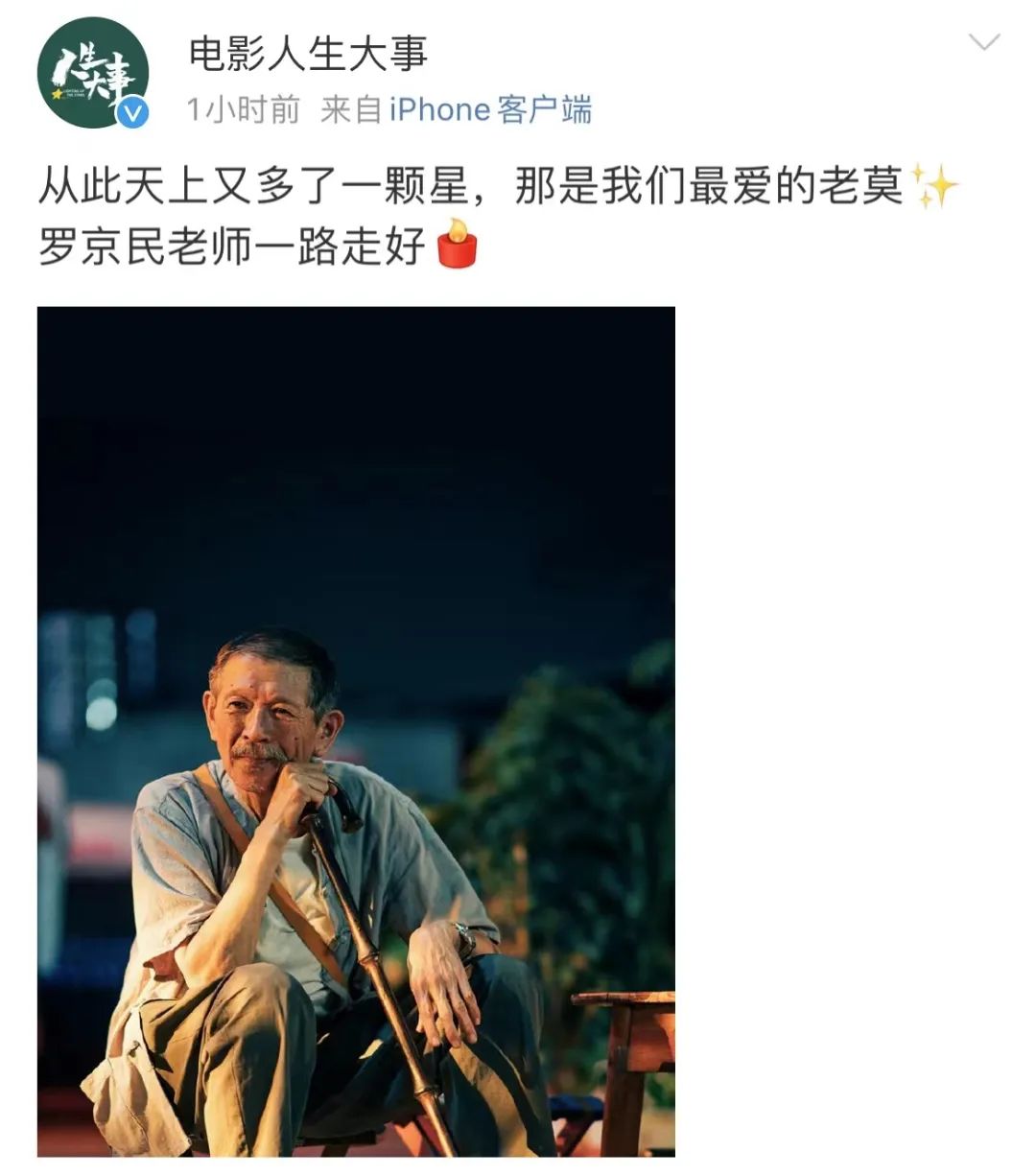Screen dimensions: 1036x1175
Task: Open the 电影人生大事 profile avatar
Action: coord(93,73)
